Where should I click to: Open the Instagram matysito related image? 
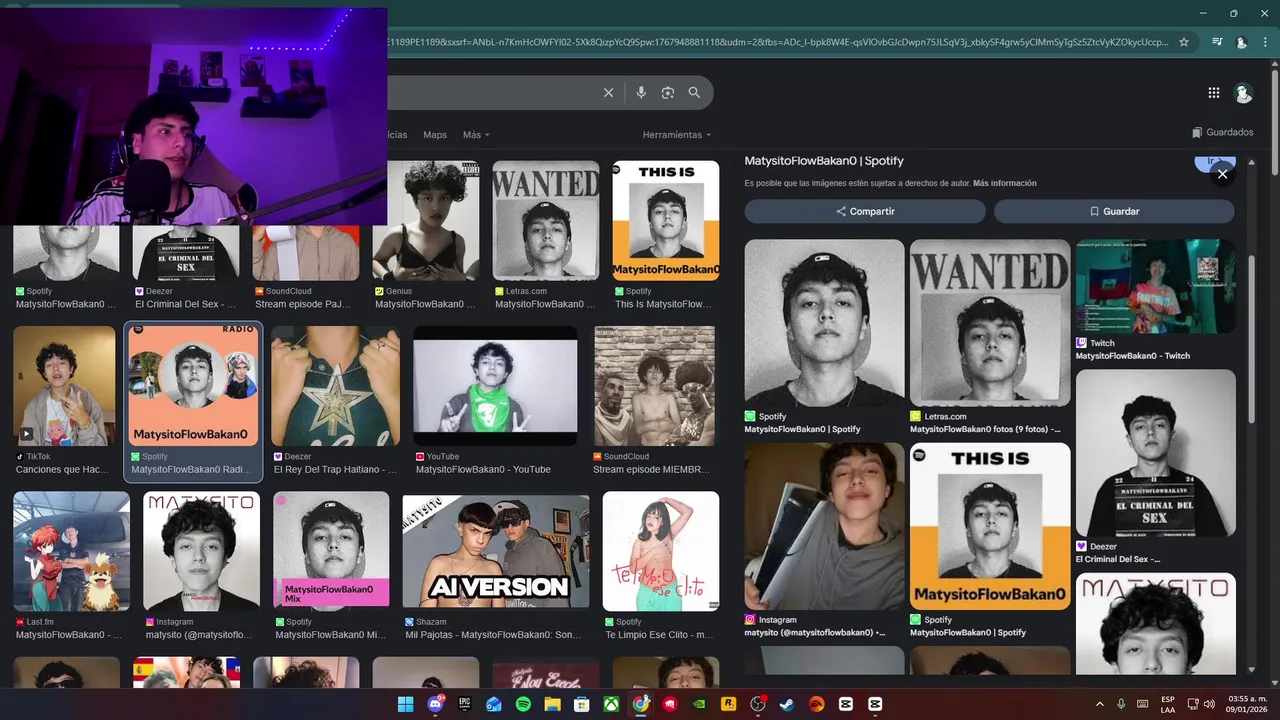(x=824, y=526)
